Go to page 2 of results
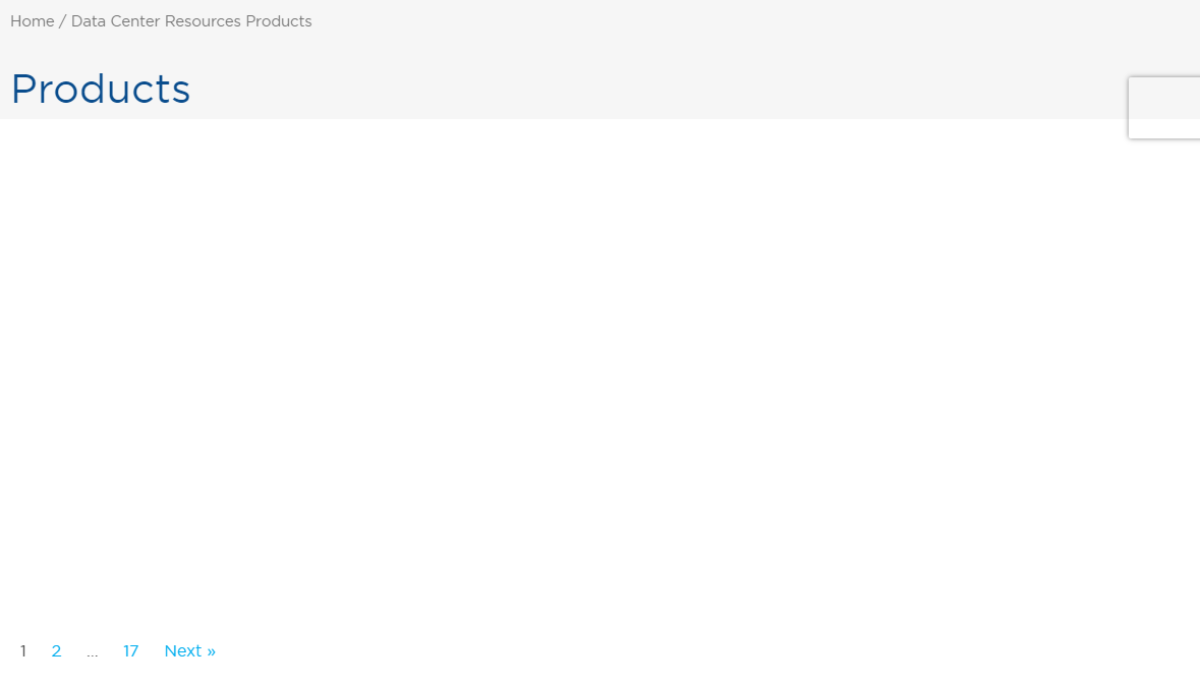 pyautogui.click(x=56, y=651)
